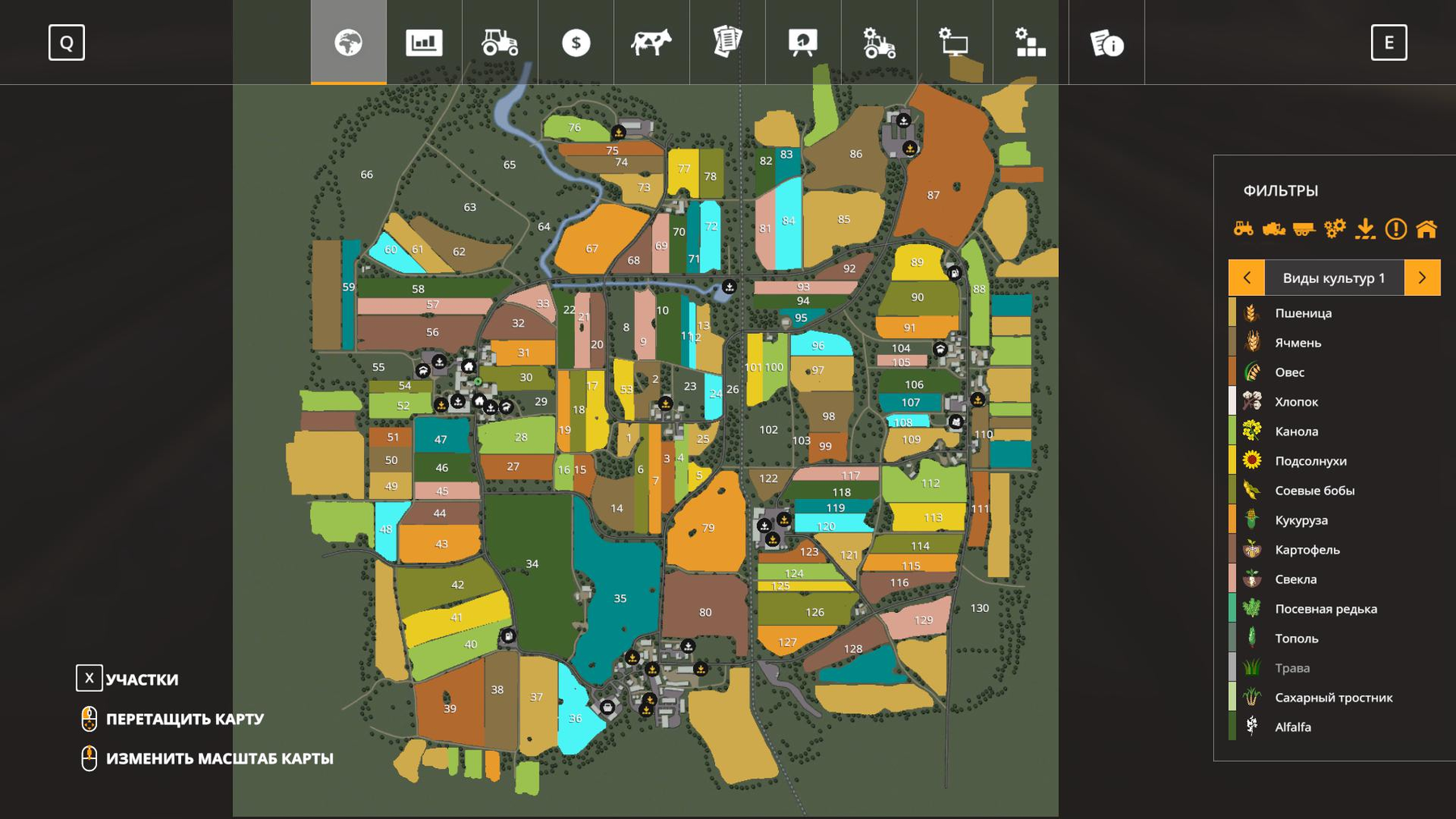
Task: Toggle the combine harvester map filter
Action: 1274,229
